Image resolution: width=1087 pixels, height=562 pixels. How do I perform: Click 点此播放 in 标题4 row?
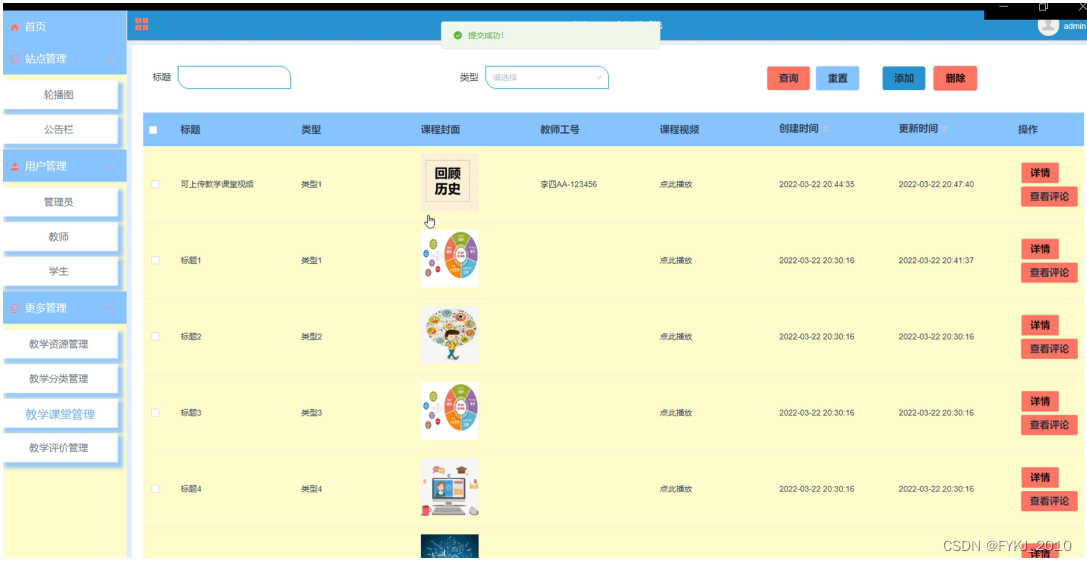[676, 489]
